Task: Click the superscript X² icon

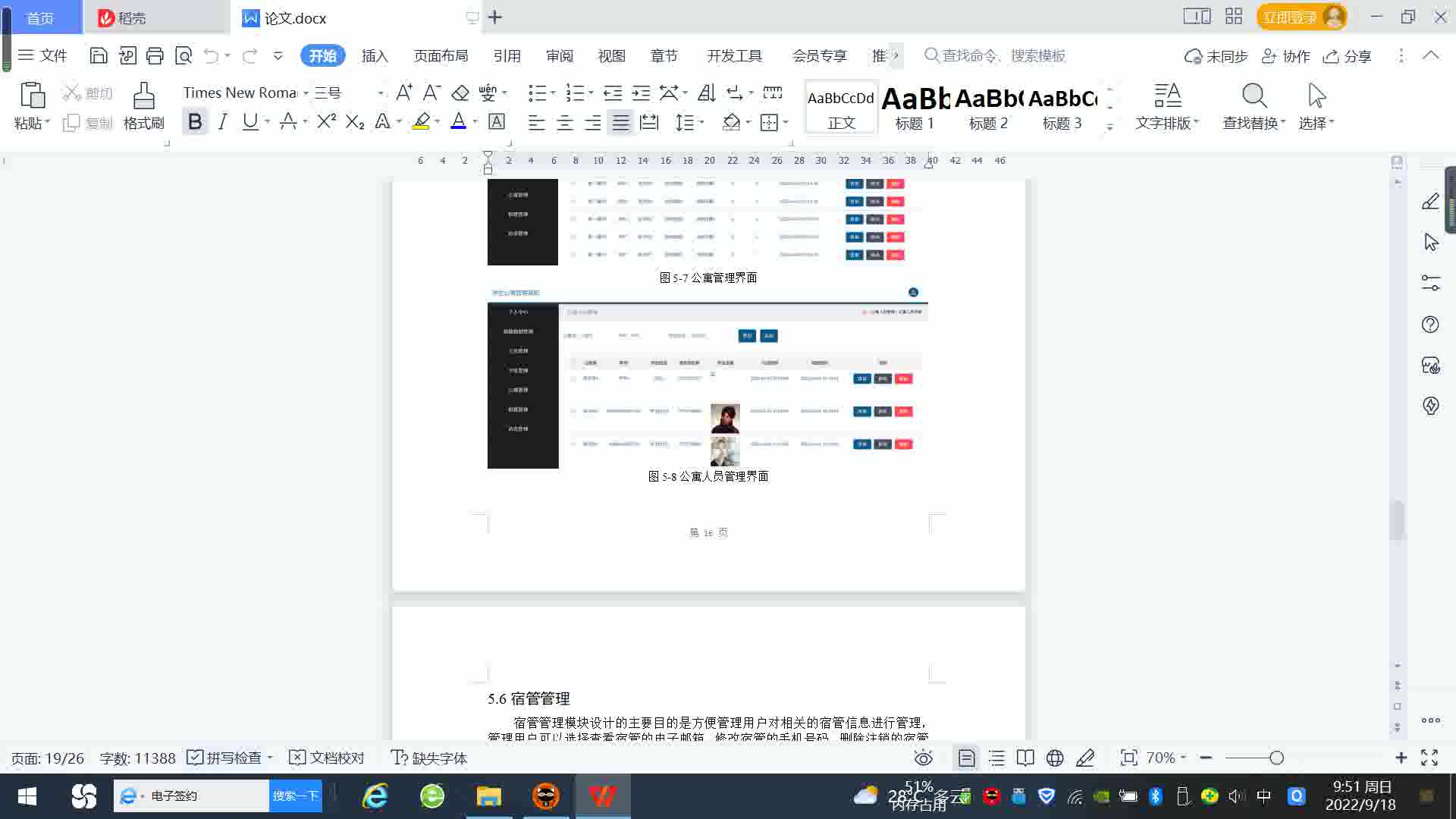Action: click(326, 122)
